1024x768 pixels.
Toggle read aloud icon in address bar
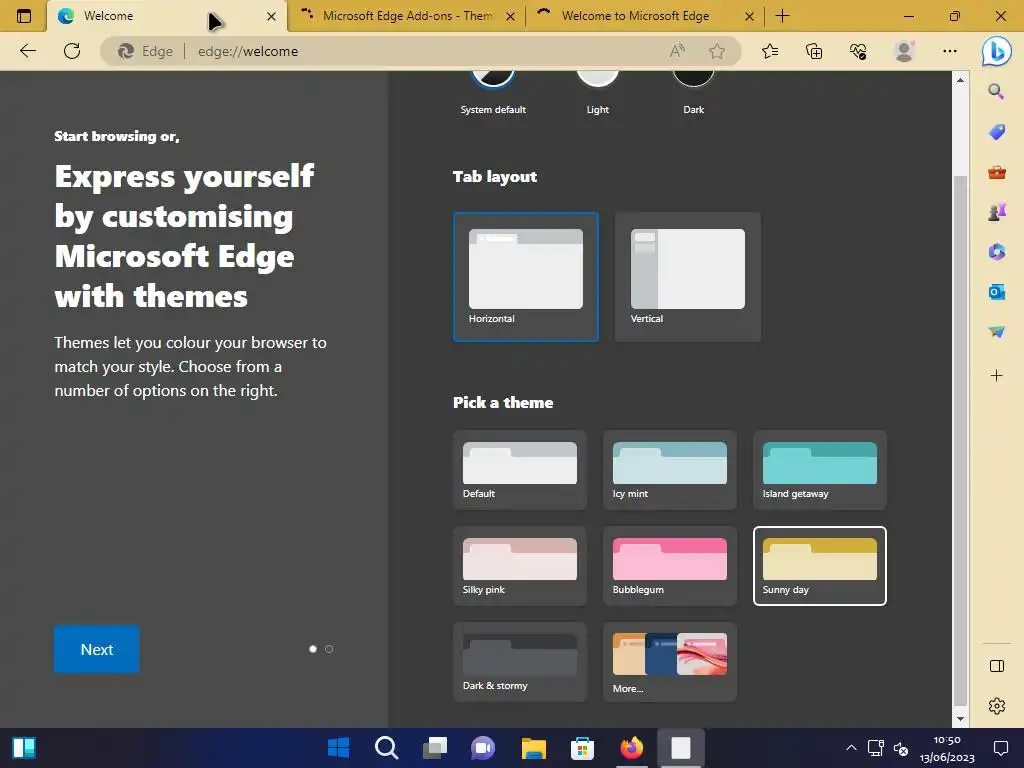pos(677,51)
